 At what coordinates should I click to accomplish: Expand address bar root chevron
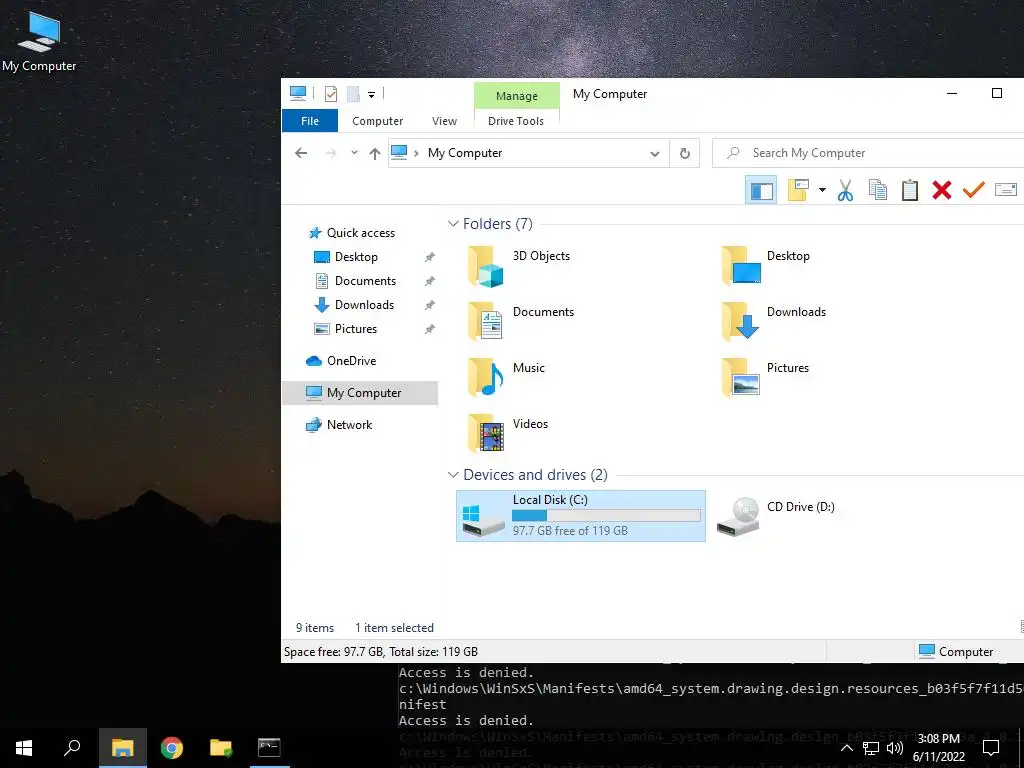pyautogui.click(x=416, y=153)
